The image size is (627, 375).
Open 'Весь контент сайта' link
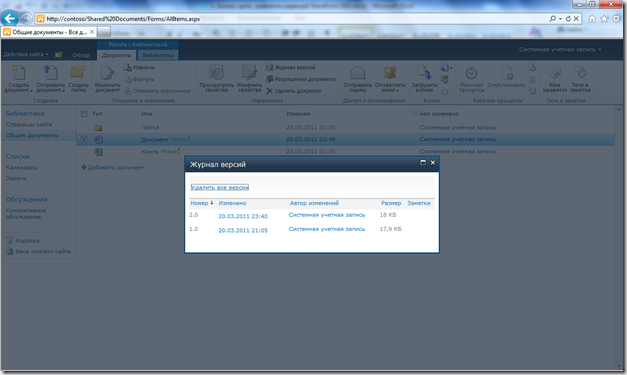coord(43,251)
